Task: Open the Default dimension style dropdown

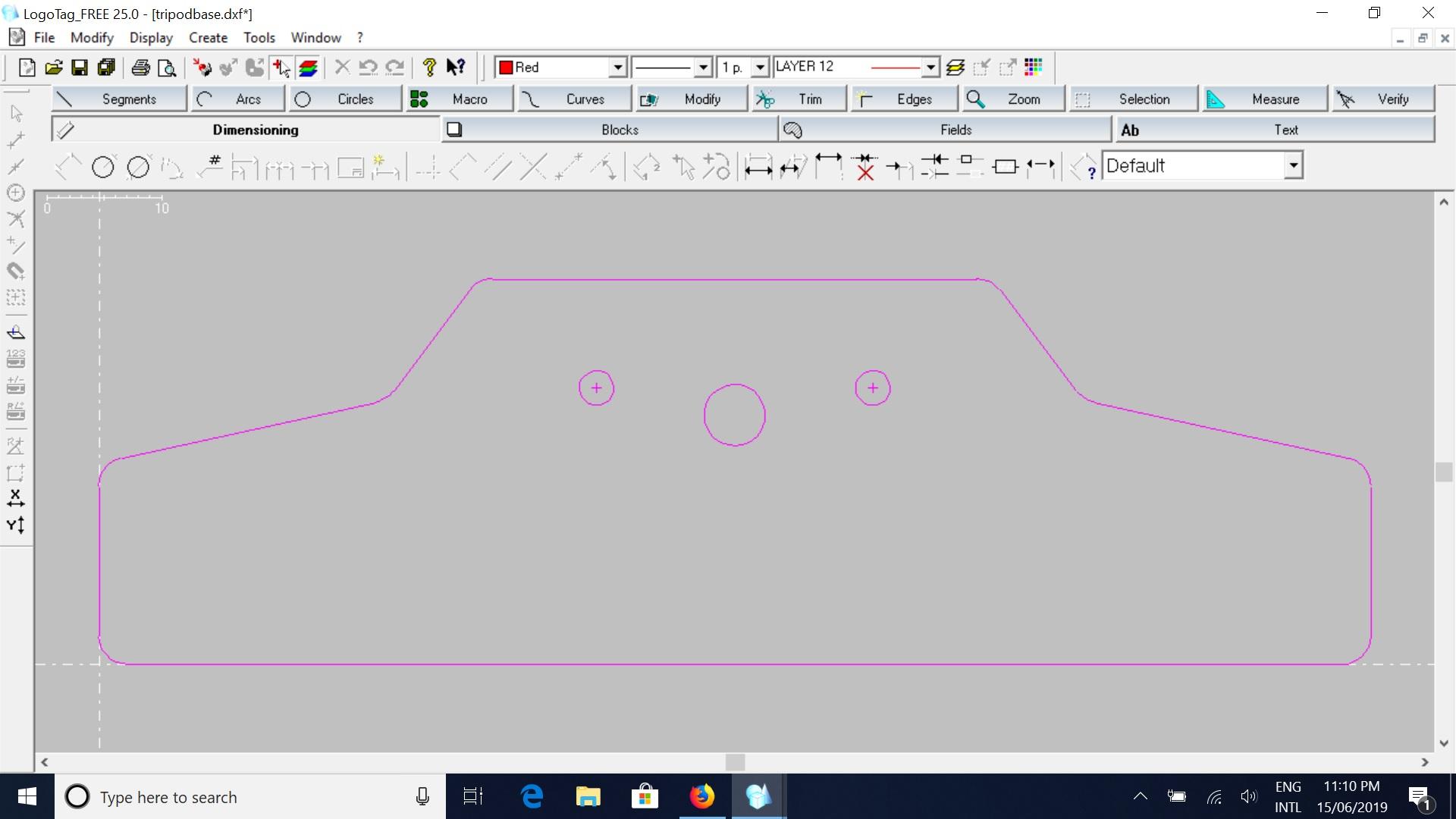Action: pos(1294,165)
